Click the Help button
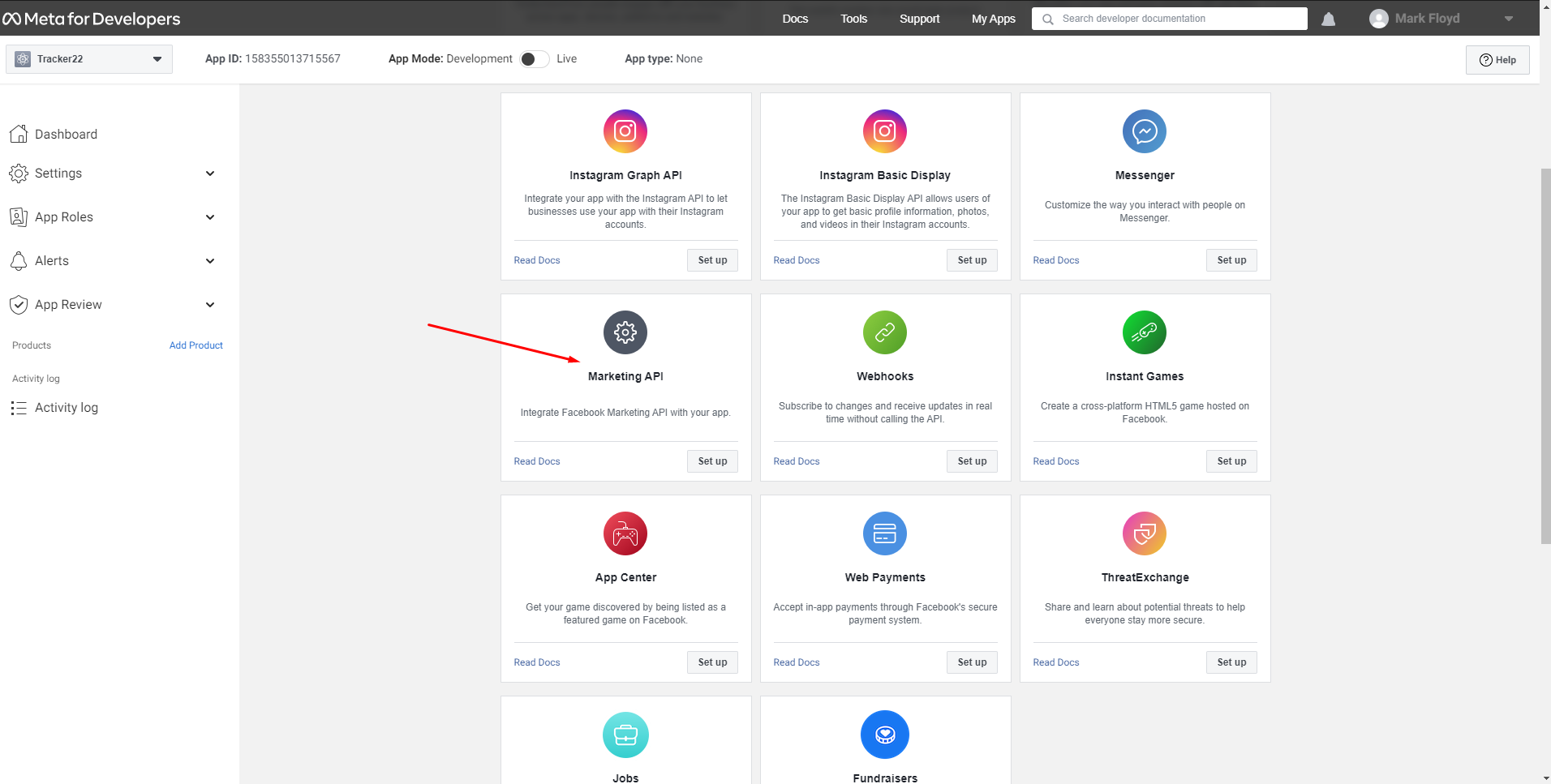 (1497, 60)
